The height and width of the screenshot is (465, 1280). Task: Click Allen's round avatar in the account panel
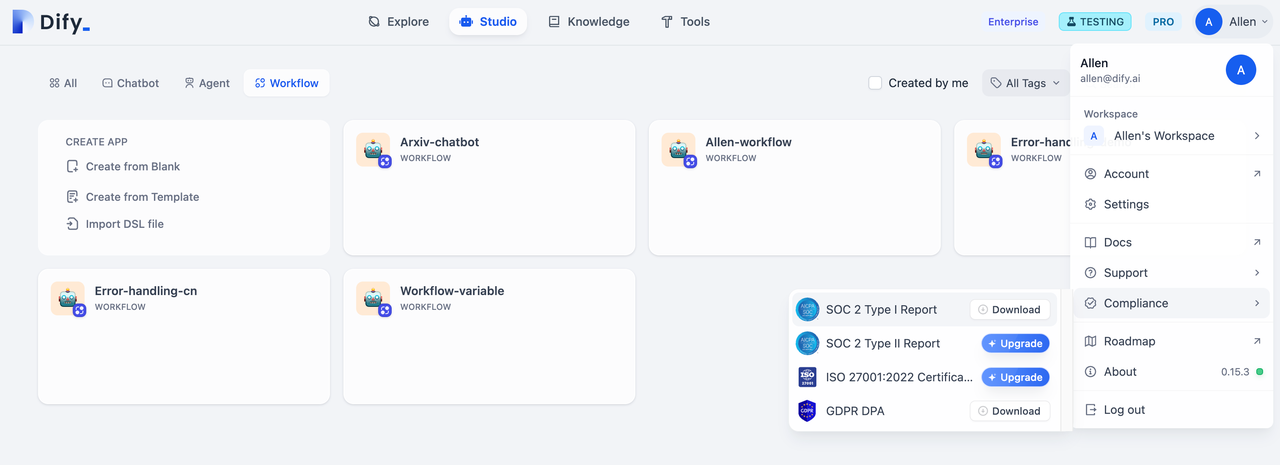click(x=1240, y=70)
